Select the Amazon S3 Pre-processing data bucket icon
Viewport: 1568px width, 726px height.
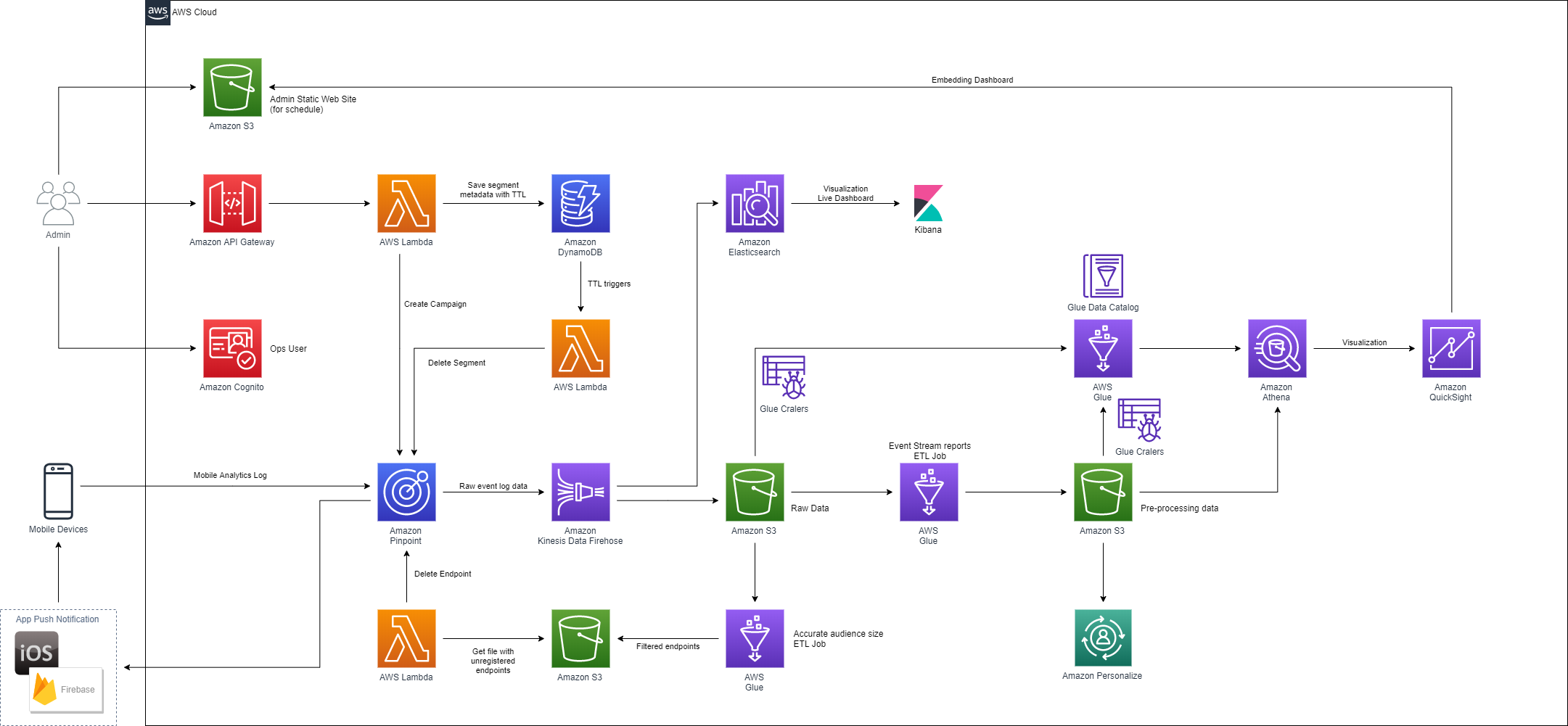coord(1103,492)
